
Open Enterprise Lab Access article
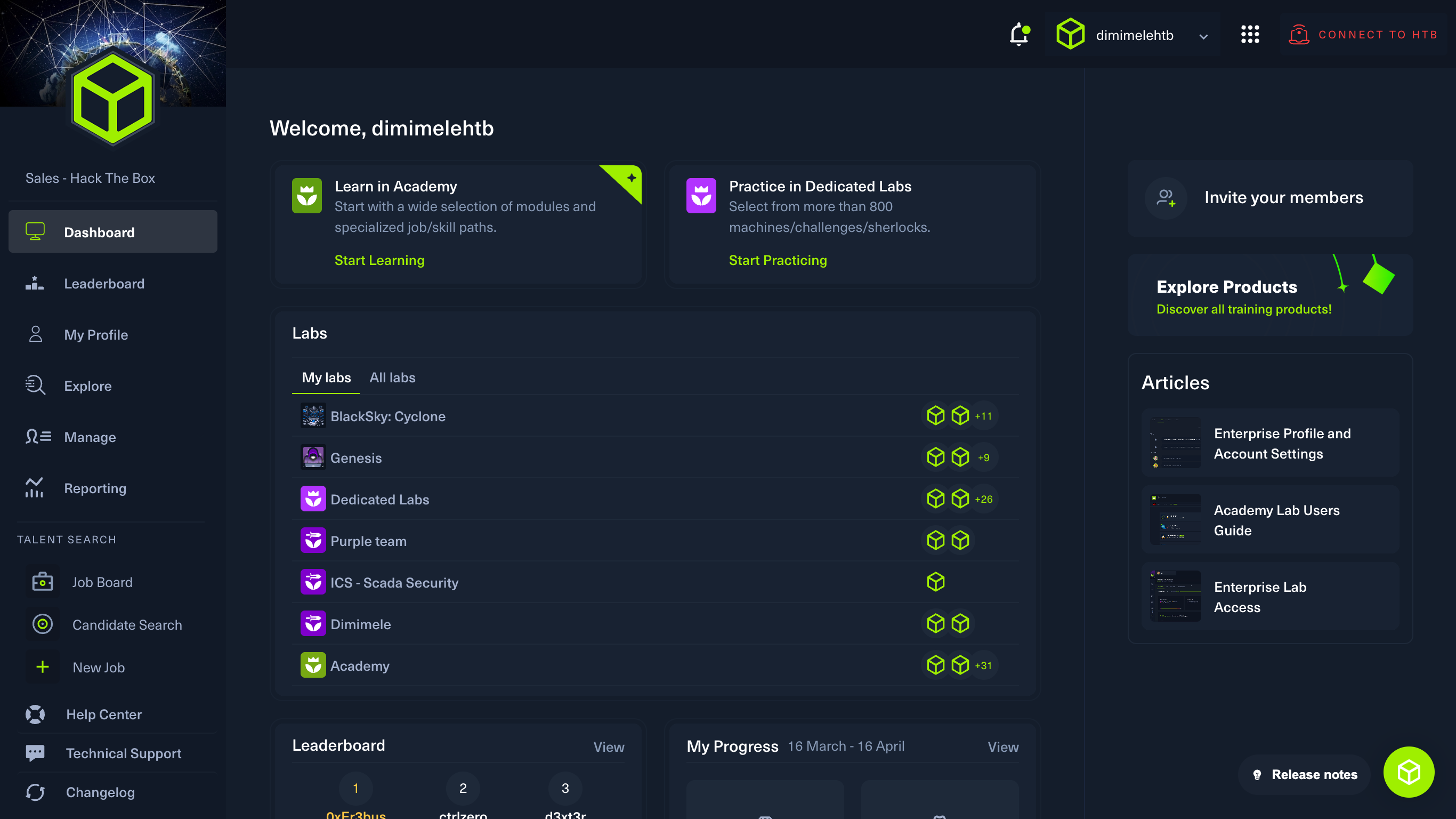[1270, 597]
